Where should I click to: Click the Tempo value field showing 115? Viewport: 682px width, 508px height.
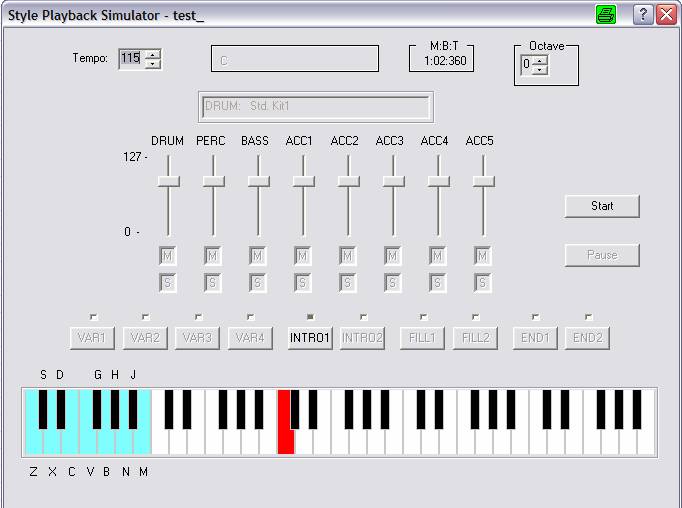click(132, 58)
